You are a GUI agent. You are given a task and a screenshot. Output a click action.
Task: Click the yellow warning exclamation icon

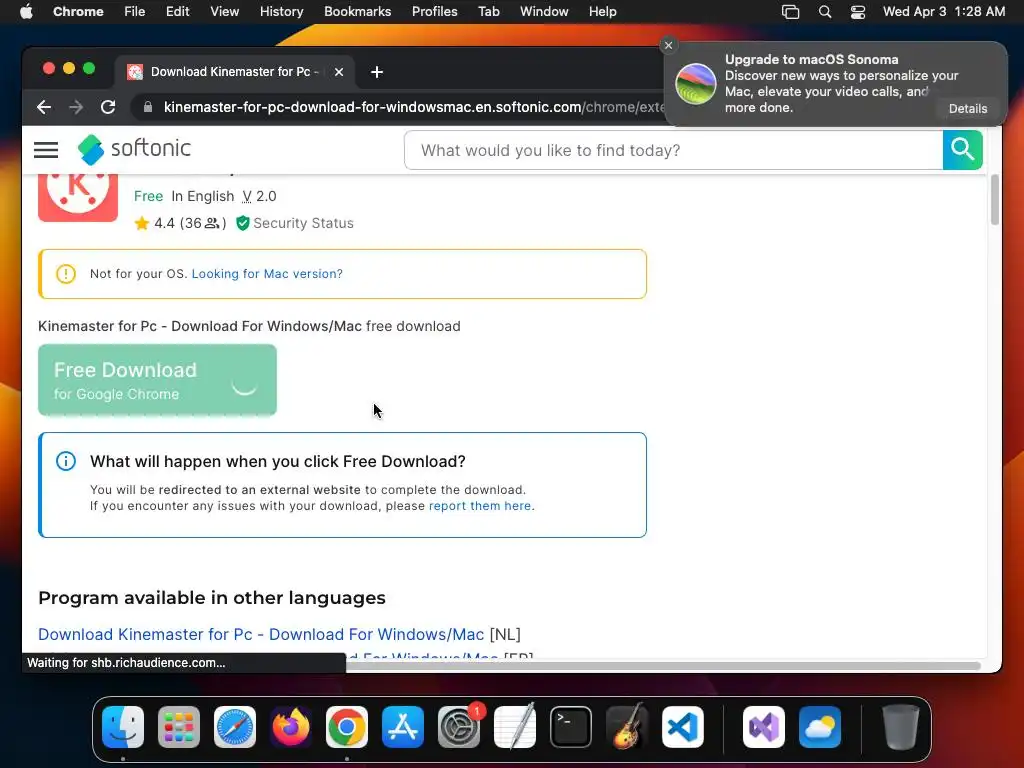pos(66,274)
